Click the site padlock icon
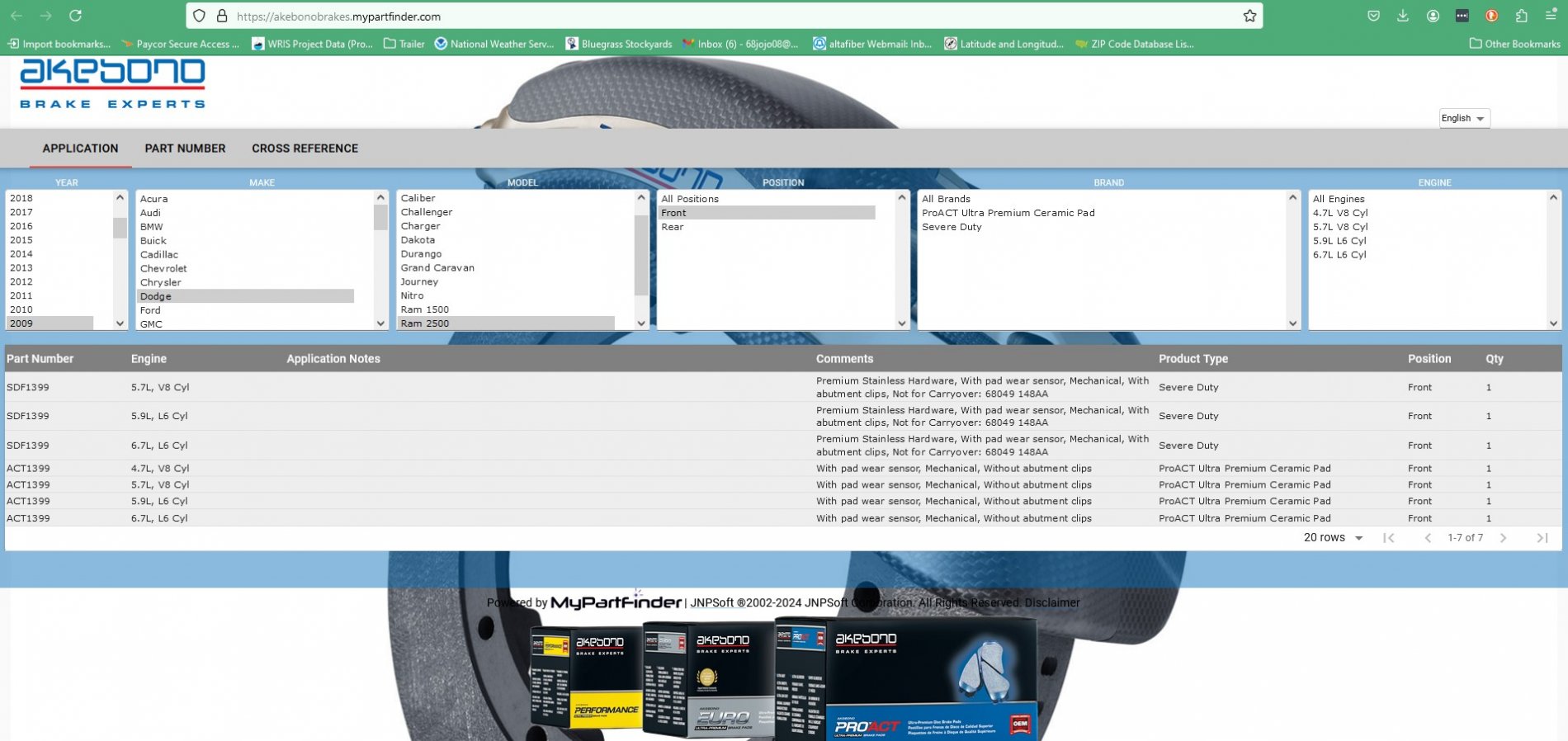This screenshot has height=741, width=1568. tap(221, 16)
